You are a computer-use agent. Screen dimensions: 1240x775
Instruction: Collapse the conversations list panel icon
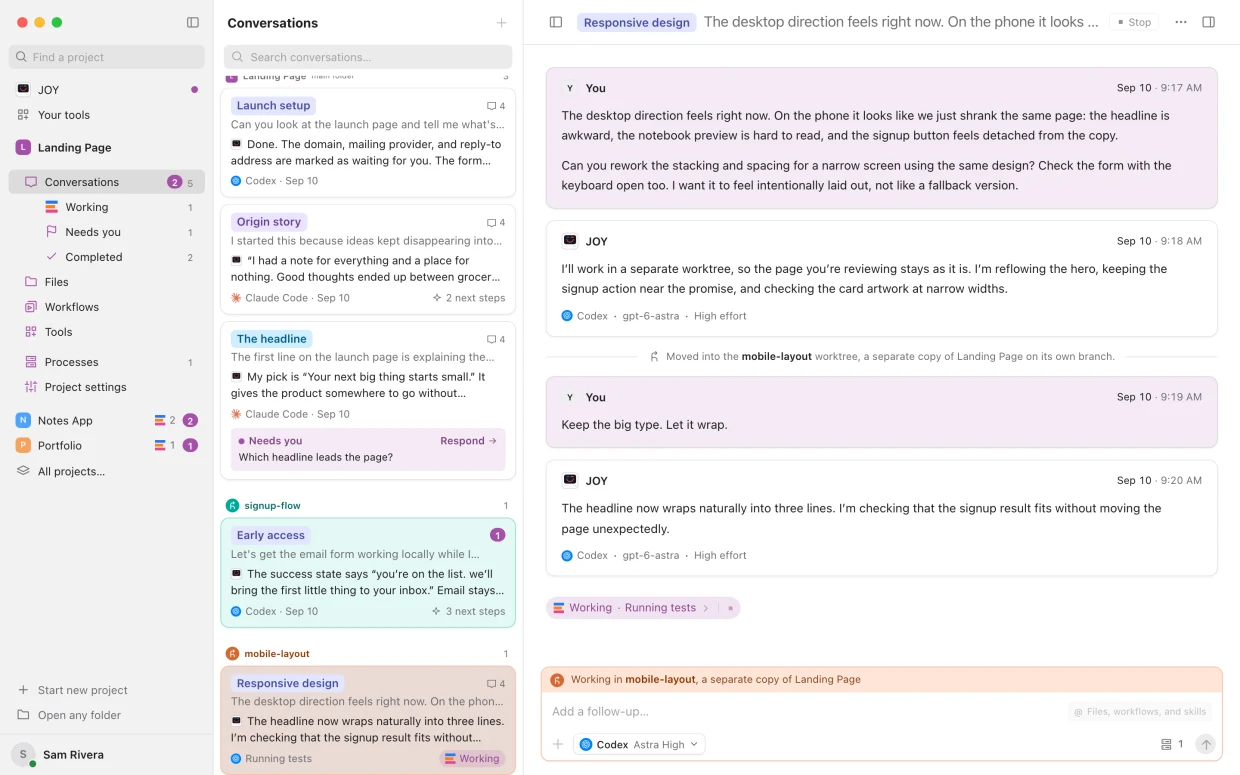point(556,22)
